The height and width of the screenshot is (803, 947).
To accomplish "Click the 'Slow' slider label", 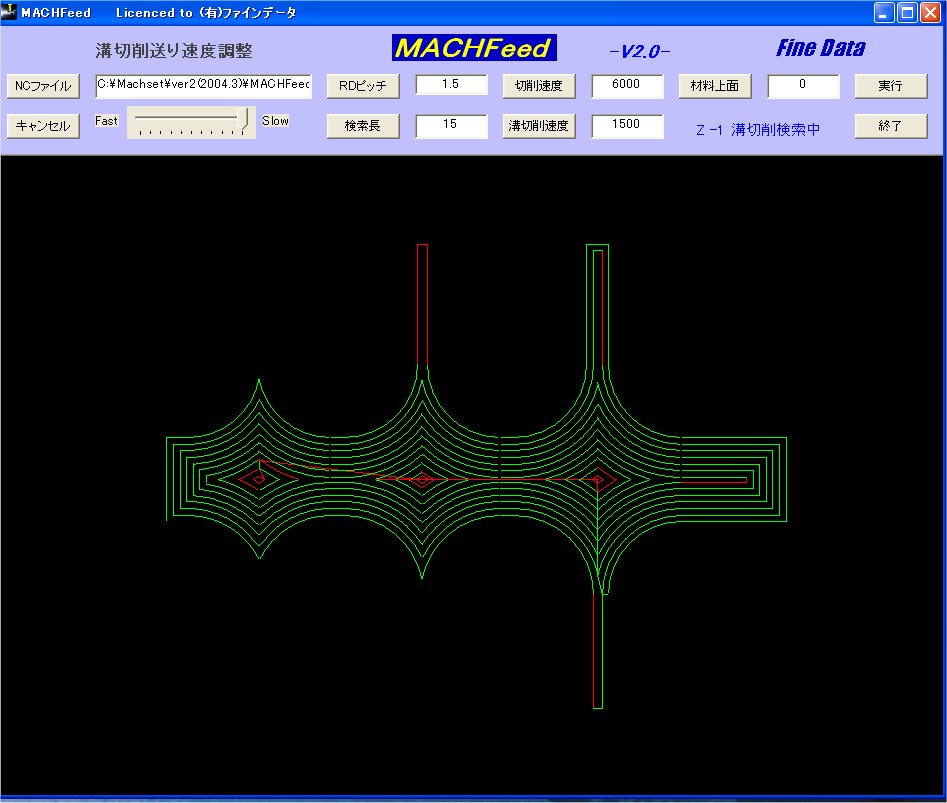I will pyautogui.click(x=275, y=121).
